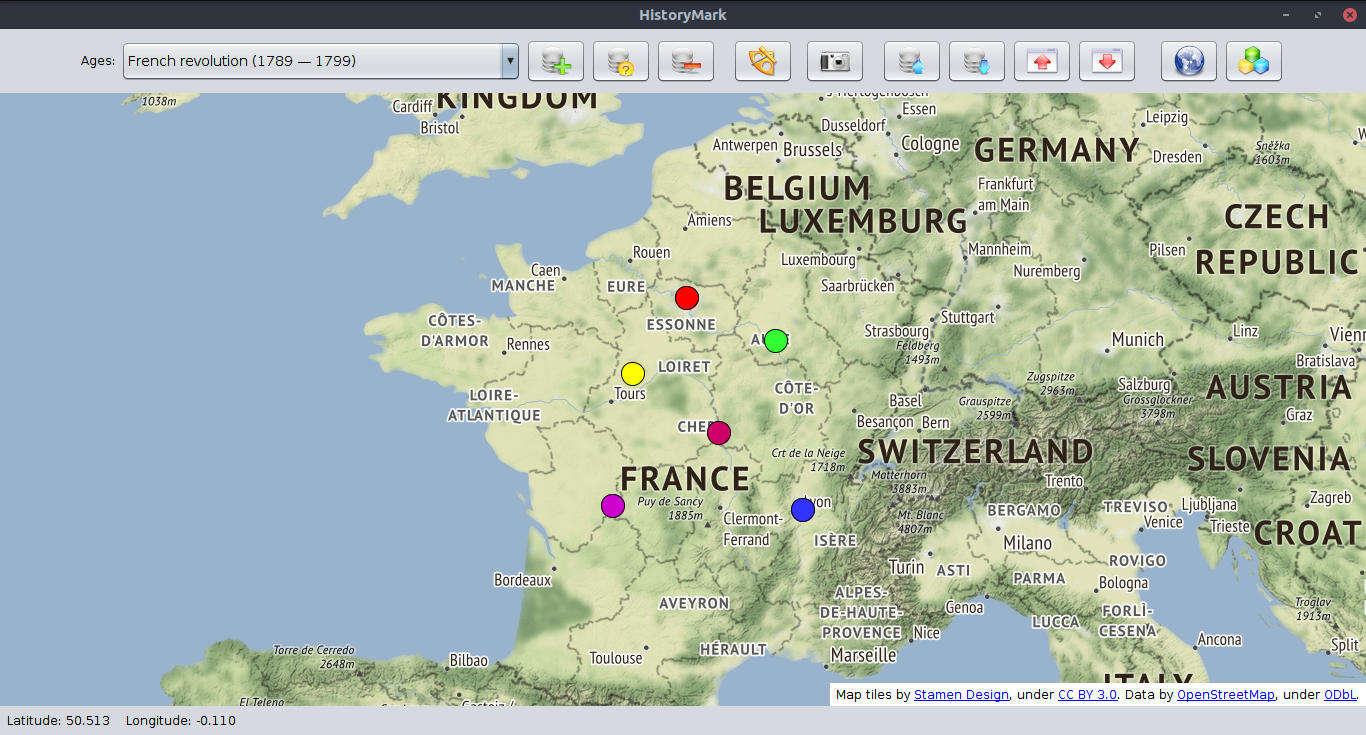Viewport: 1366px width, 735px height.
Task: Click the remove database (red minus) button
Action: [686, 61]
